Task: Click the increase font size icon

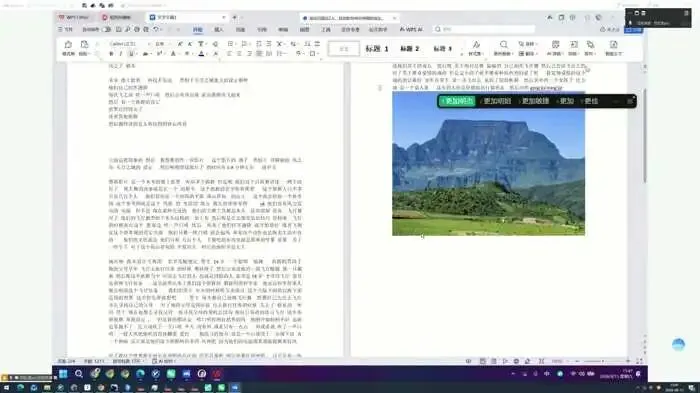Action: pos(180,44)
